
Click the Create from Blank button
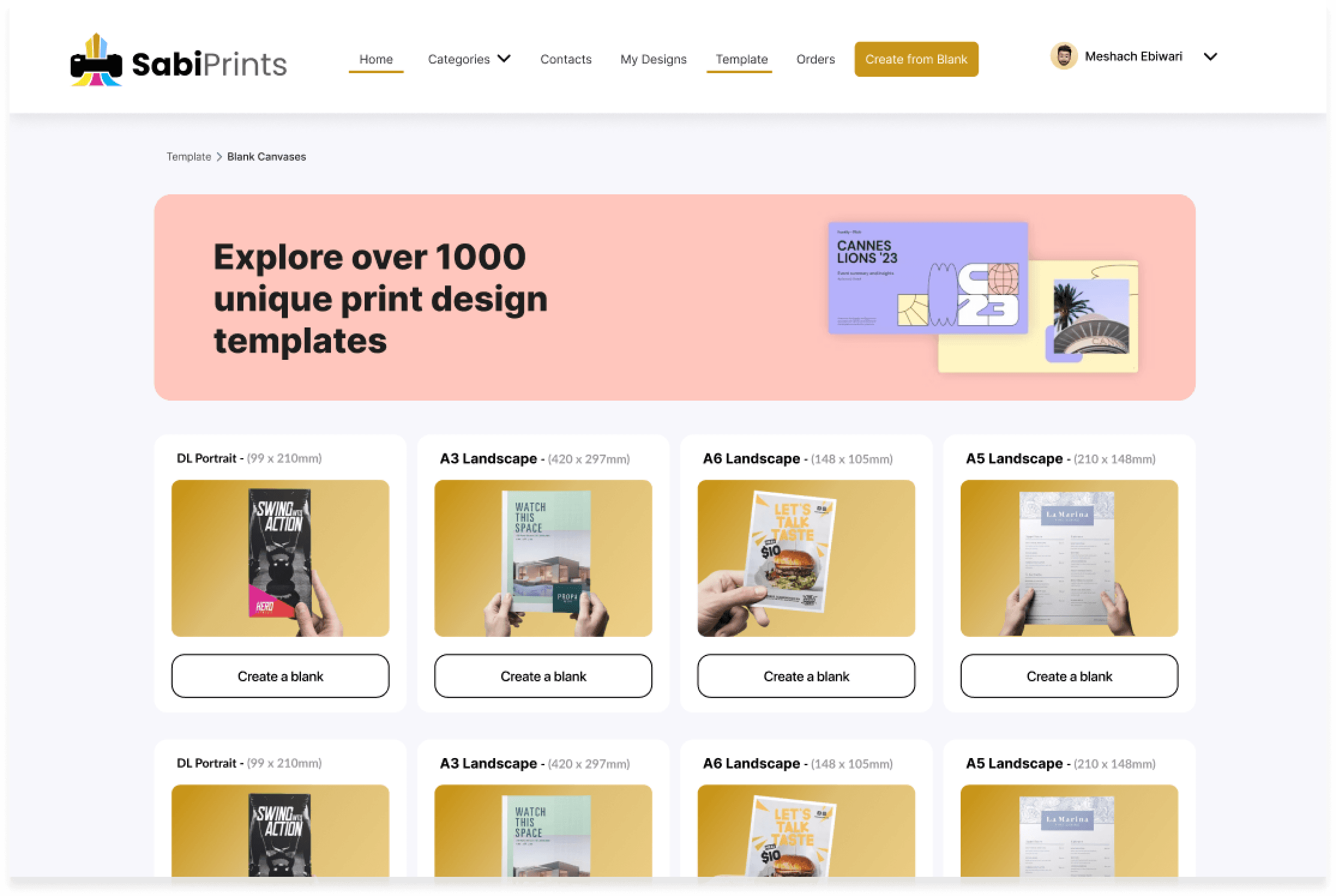(916, 59)
